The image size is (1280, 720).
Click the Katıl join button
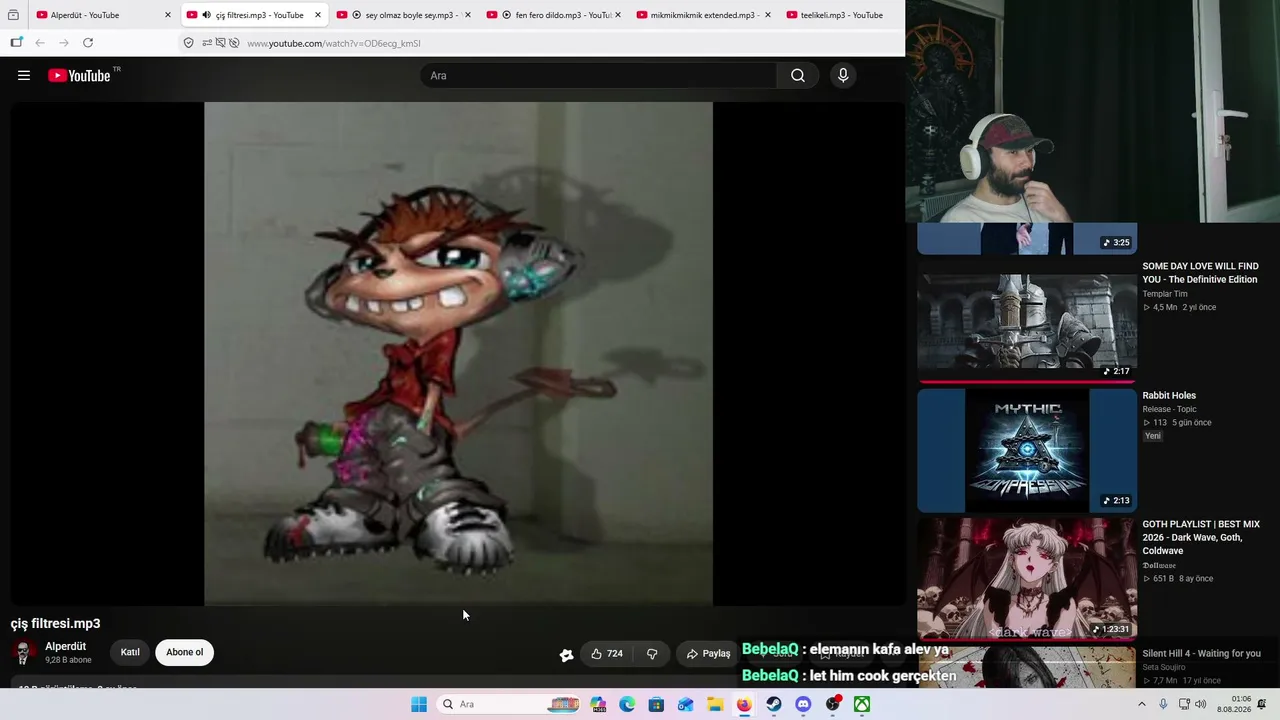[130, 652]
